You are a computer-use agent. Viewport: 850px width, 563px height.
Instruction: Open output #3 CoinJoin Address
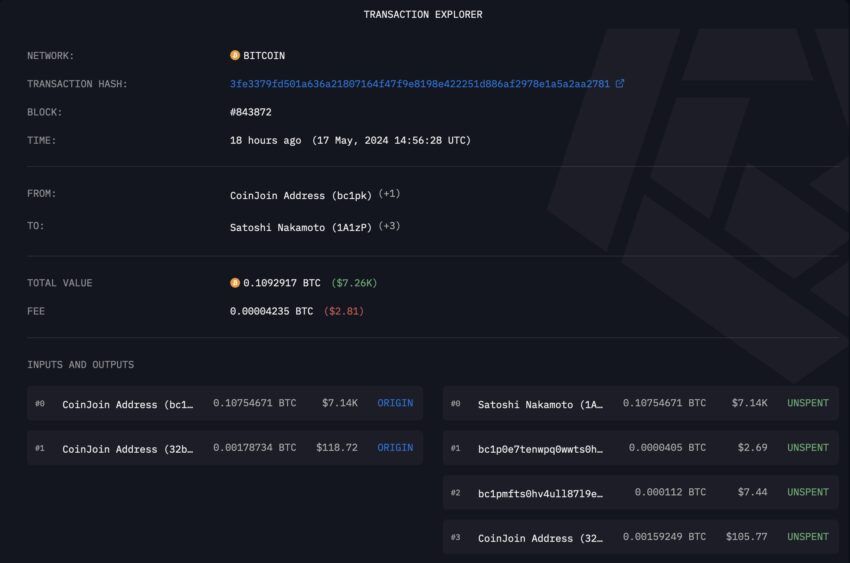tap(540, 538)
